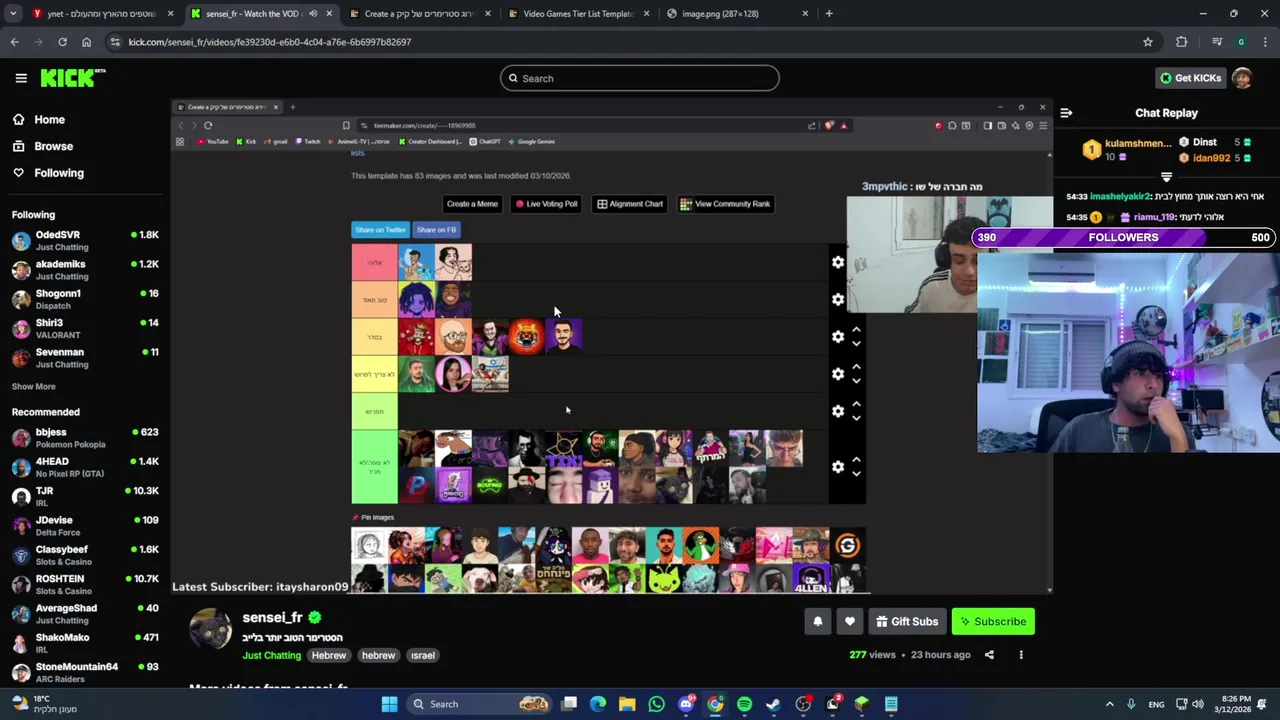
Task: Open the Windows taskbar search box
Action: 480,704
